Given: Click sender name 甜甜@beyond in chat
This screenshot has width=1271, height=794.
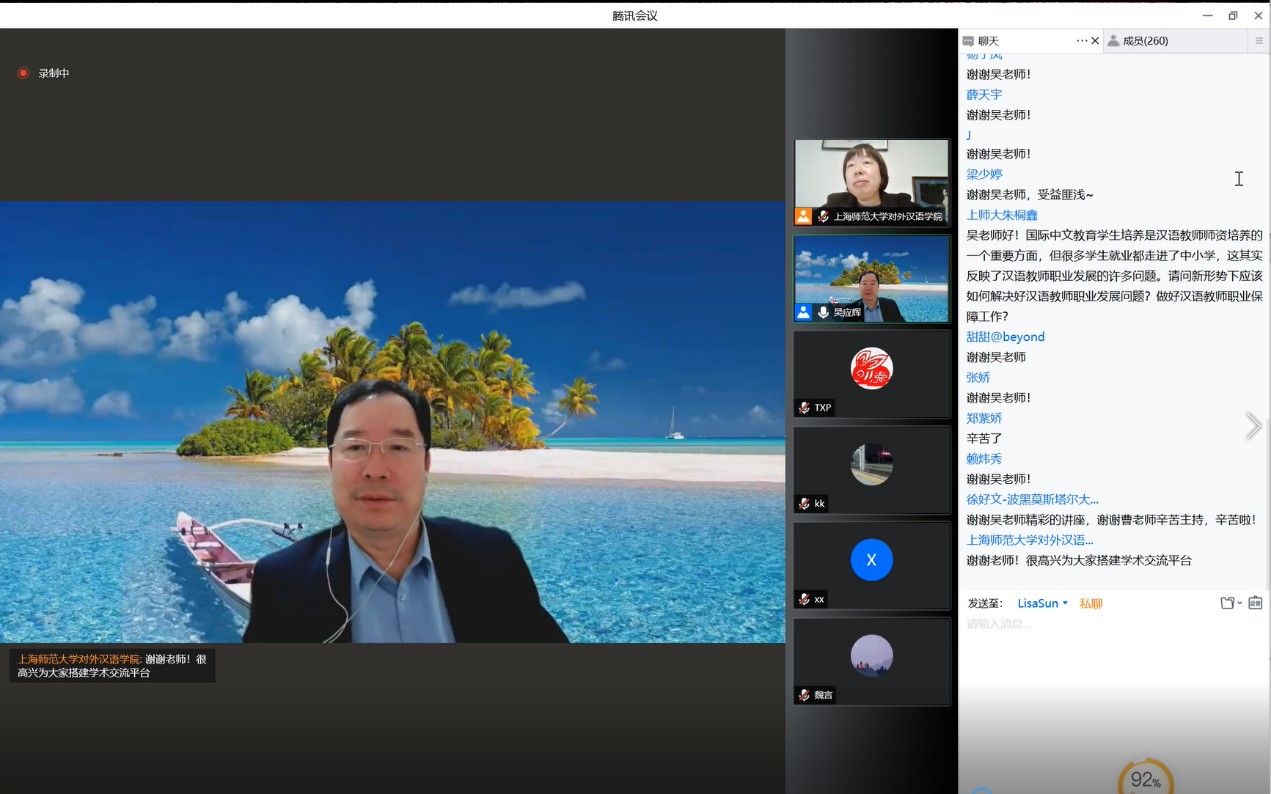Looking at the screenshot, I should click(x=1005, y=337).
